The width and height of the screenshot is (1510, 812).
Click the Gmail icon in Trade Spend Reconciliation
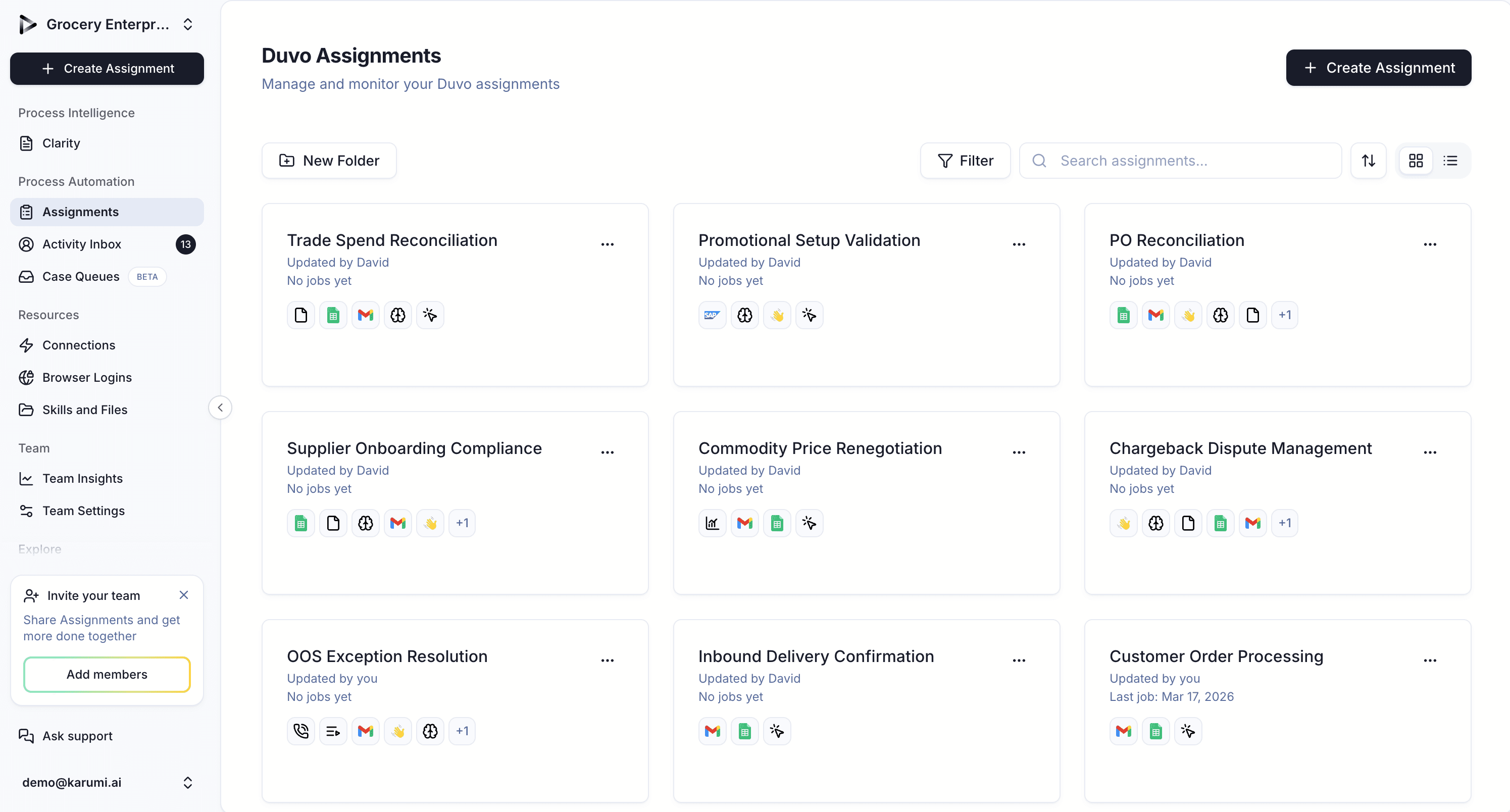tap(365, 316)
